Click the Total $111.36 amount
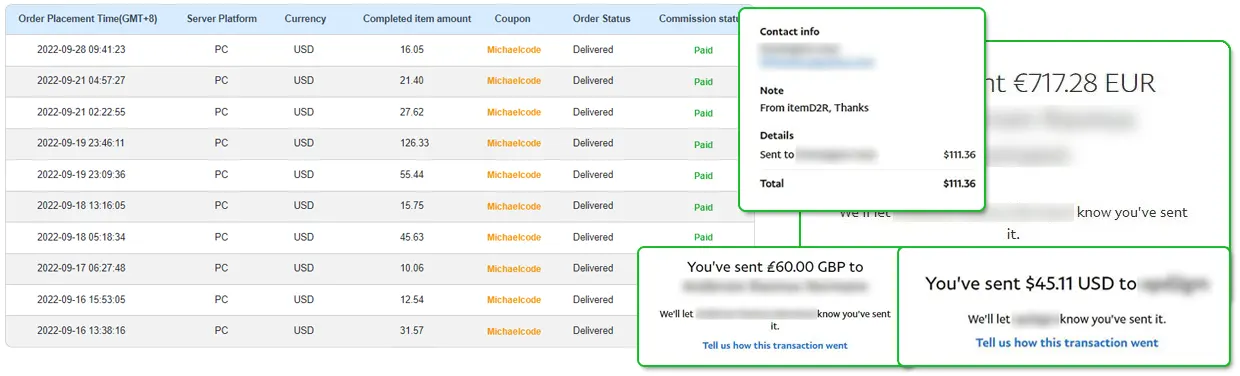This screenshot has width=1240, height=376. 959,183
